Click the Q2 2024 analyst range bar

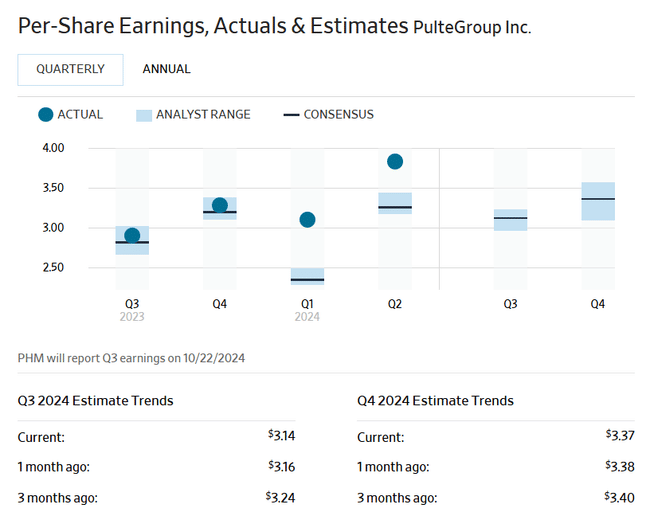click(x=395, y=198)
